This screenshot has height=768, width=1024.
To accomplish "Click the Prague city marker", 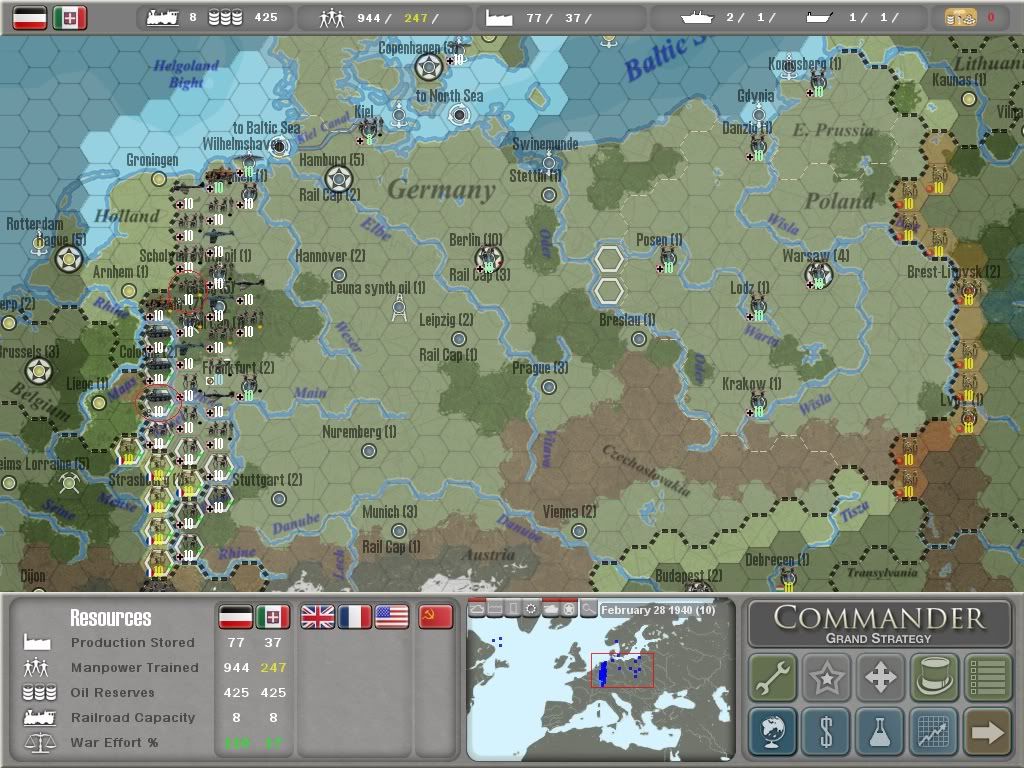I will (549, 387).
